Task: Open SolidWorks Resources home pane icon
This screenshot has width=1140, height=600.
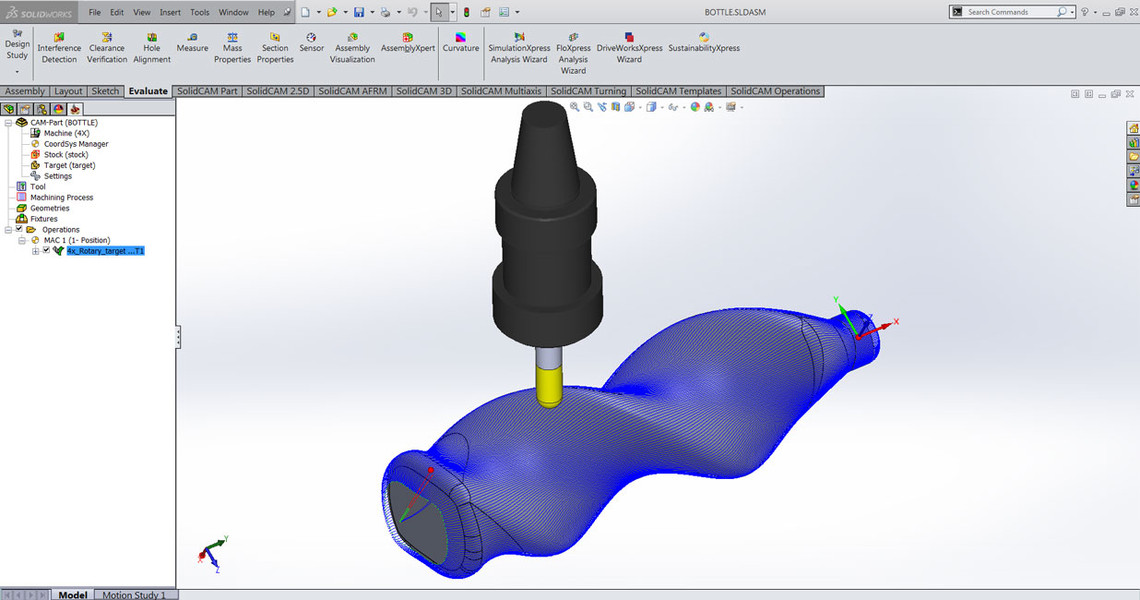Action: [1133, 128]
